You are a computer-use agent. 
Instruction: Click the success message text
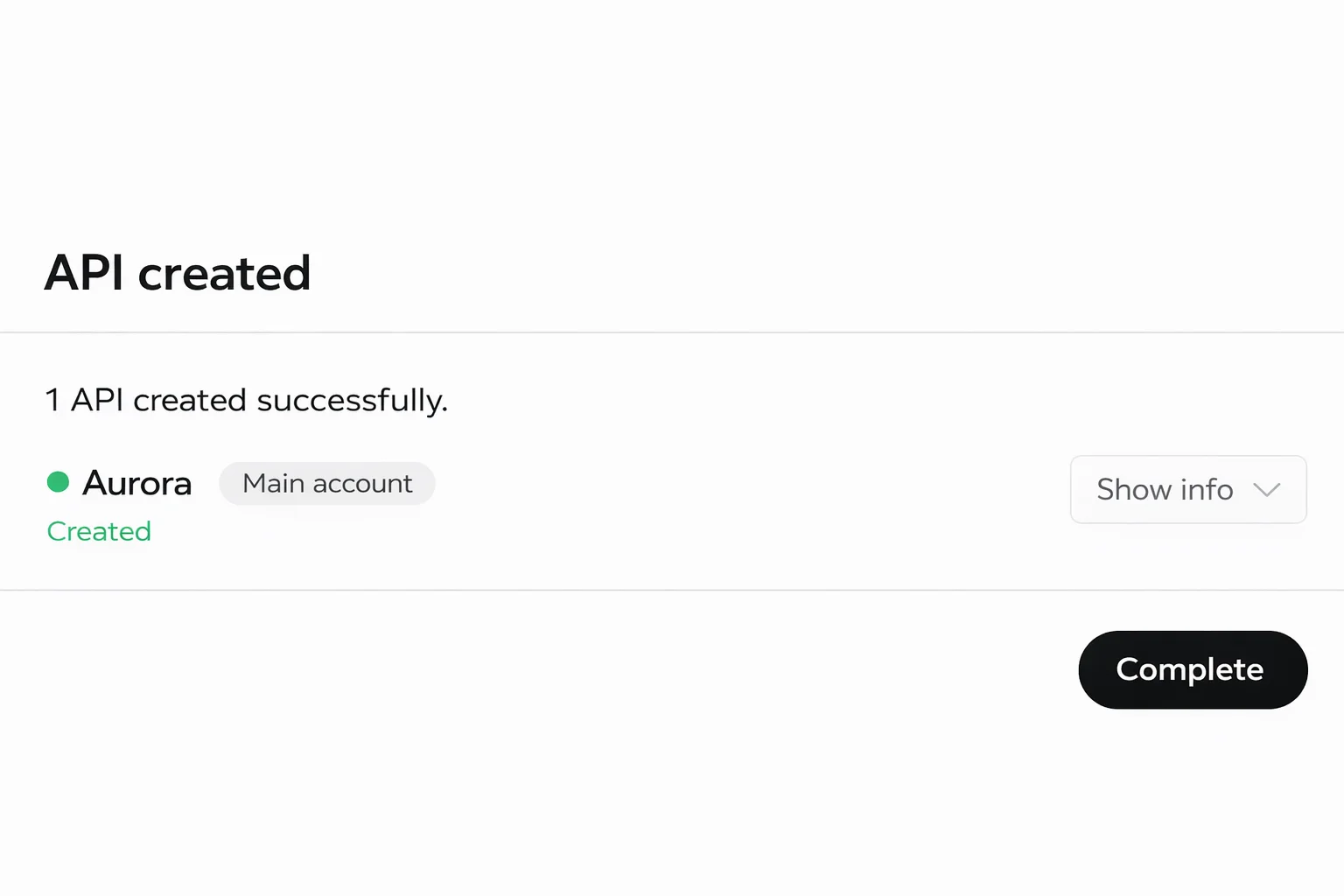point(246,400)
